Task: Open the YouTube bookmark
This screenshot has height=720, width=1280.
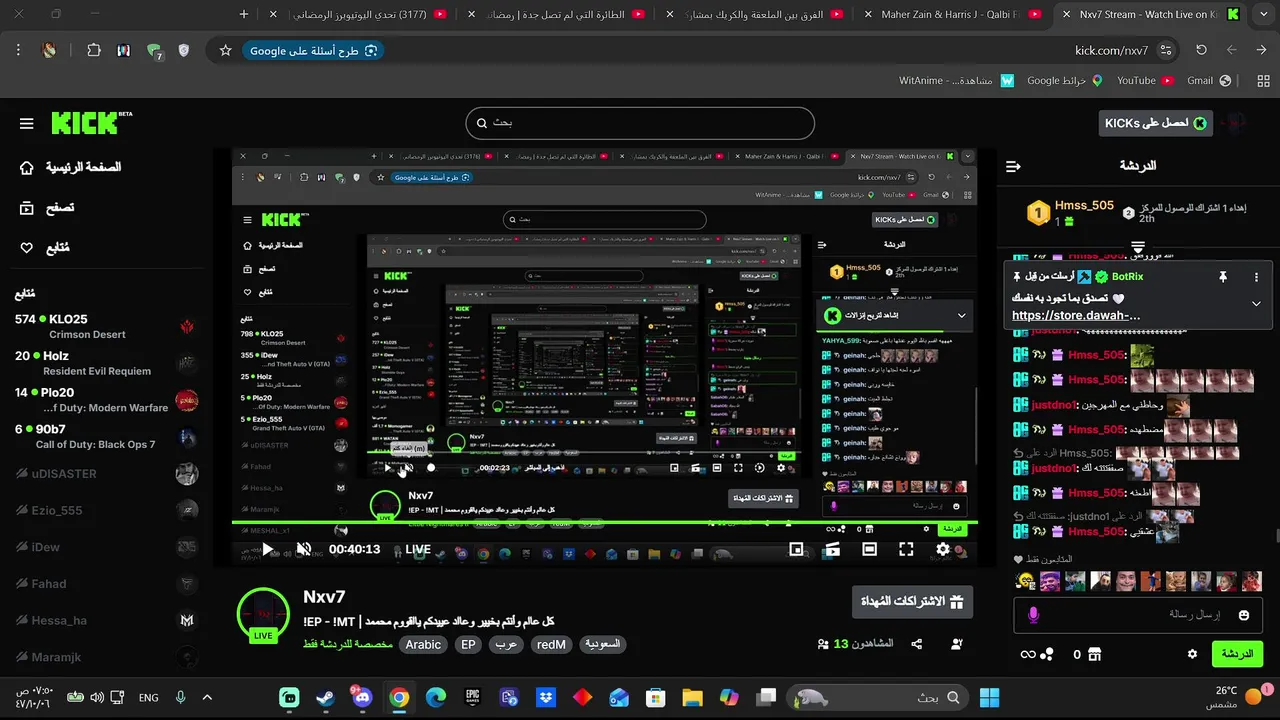Action: (x=1144, y=80)
